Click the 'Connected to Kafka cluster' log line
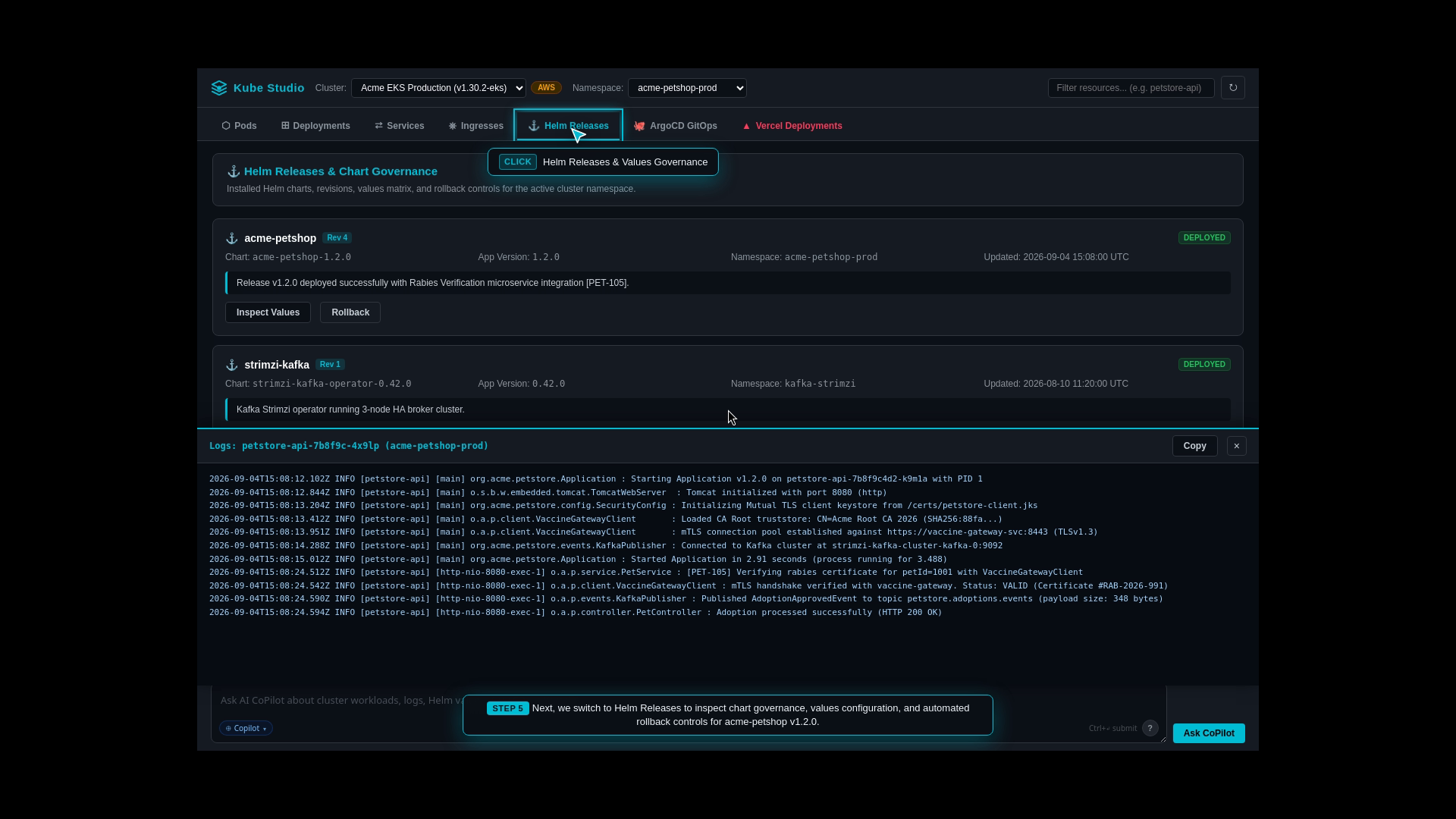The height and width of the screenshot is (819, 1456). point(606,546)
